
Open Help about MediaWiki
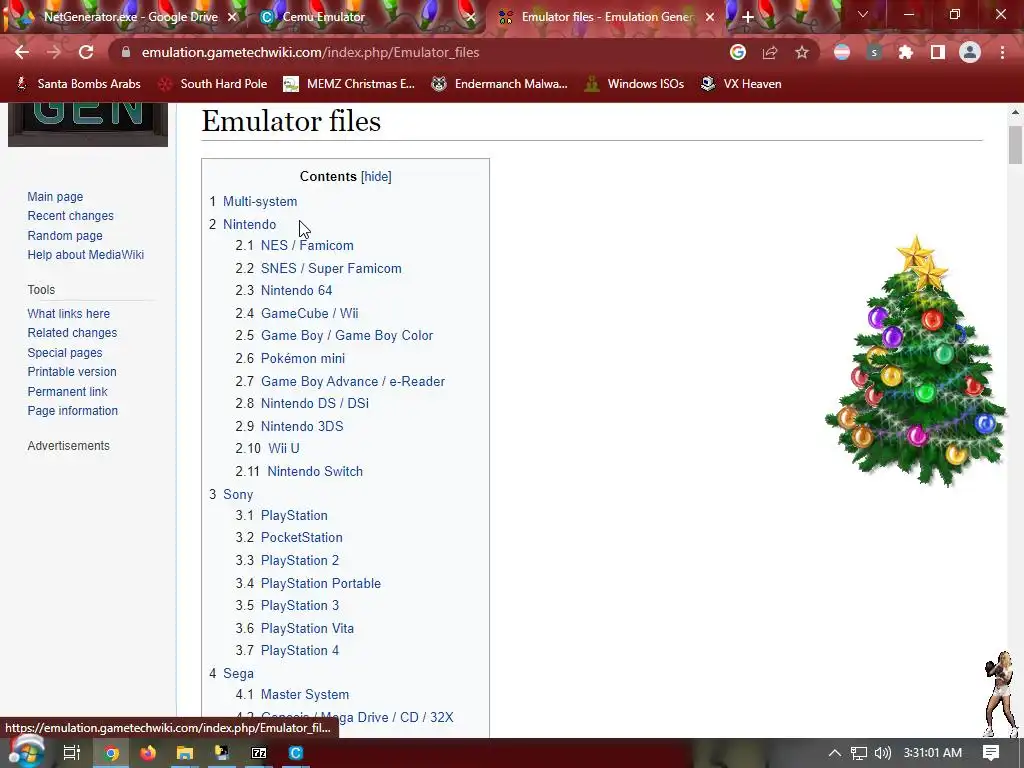86,255
